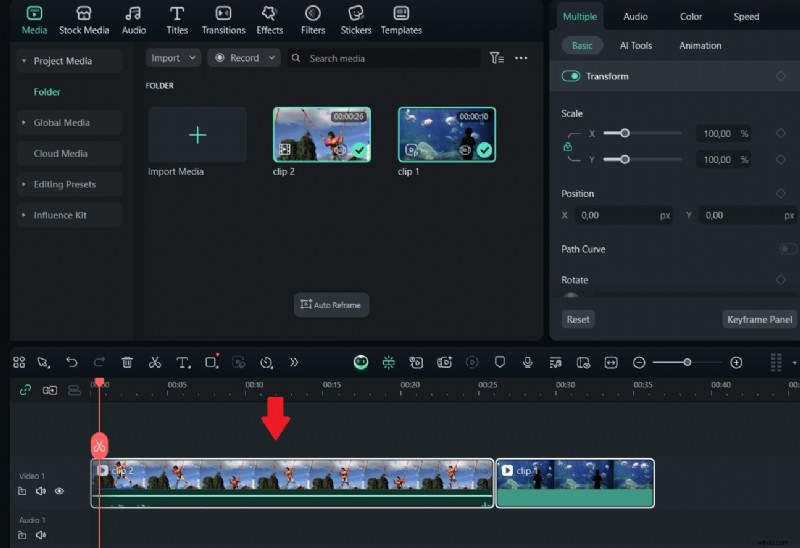Image resolution: width=800 pixels, height=548 pixels.
Task: Add text with the timeline Text tool
Action: pyautogui.click(x=183, y=362)
